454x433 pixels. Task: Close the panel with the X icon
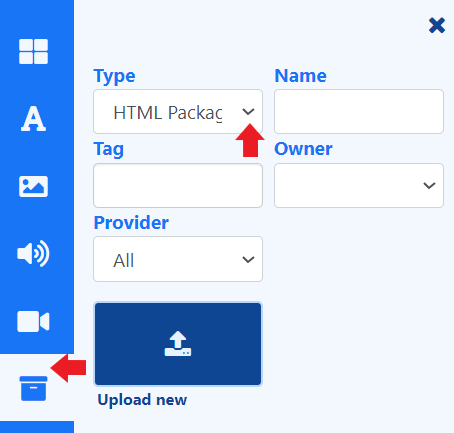click(437, 25)
